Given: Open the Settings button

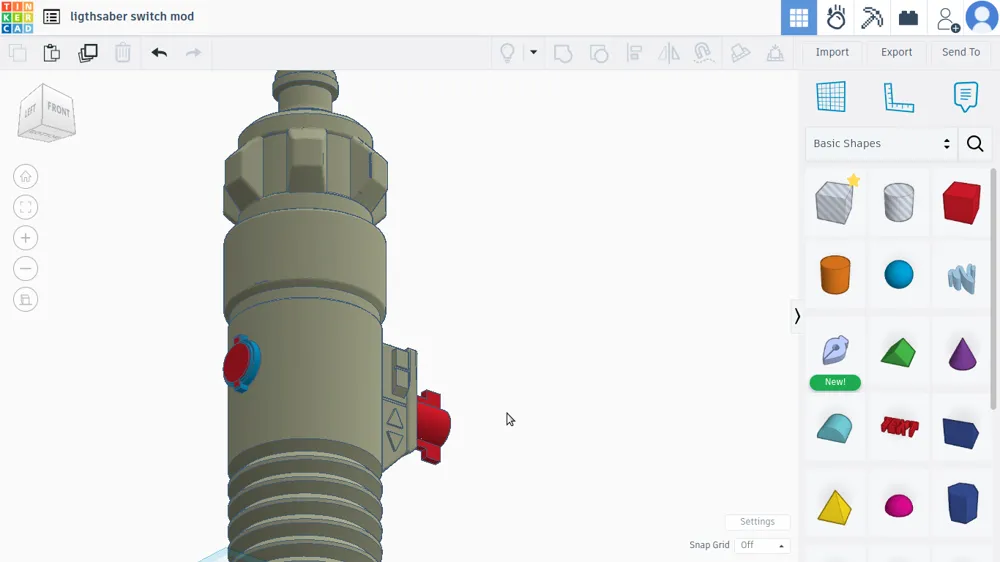Looking at the screenshot, I should point(757,522).
